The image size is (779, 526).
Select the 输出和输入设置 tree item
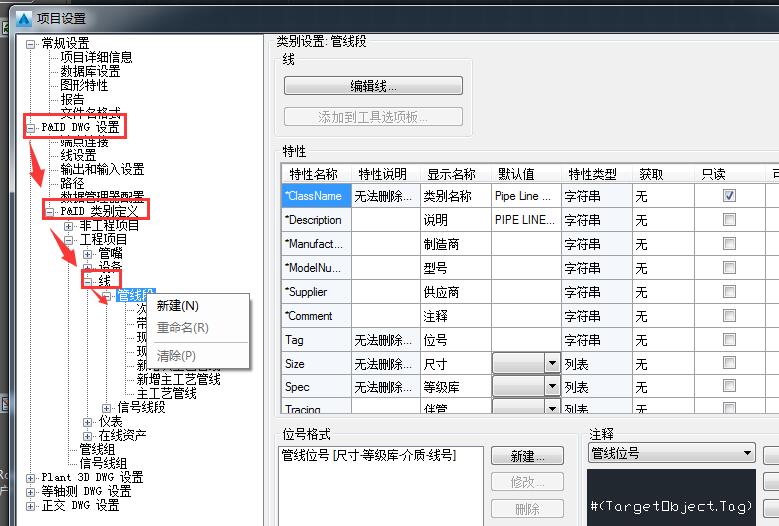[102, 169]
